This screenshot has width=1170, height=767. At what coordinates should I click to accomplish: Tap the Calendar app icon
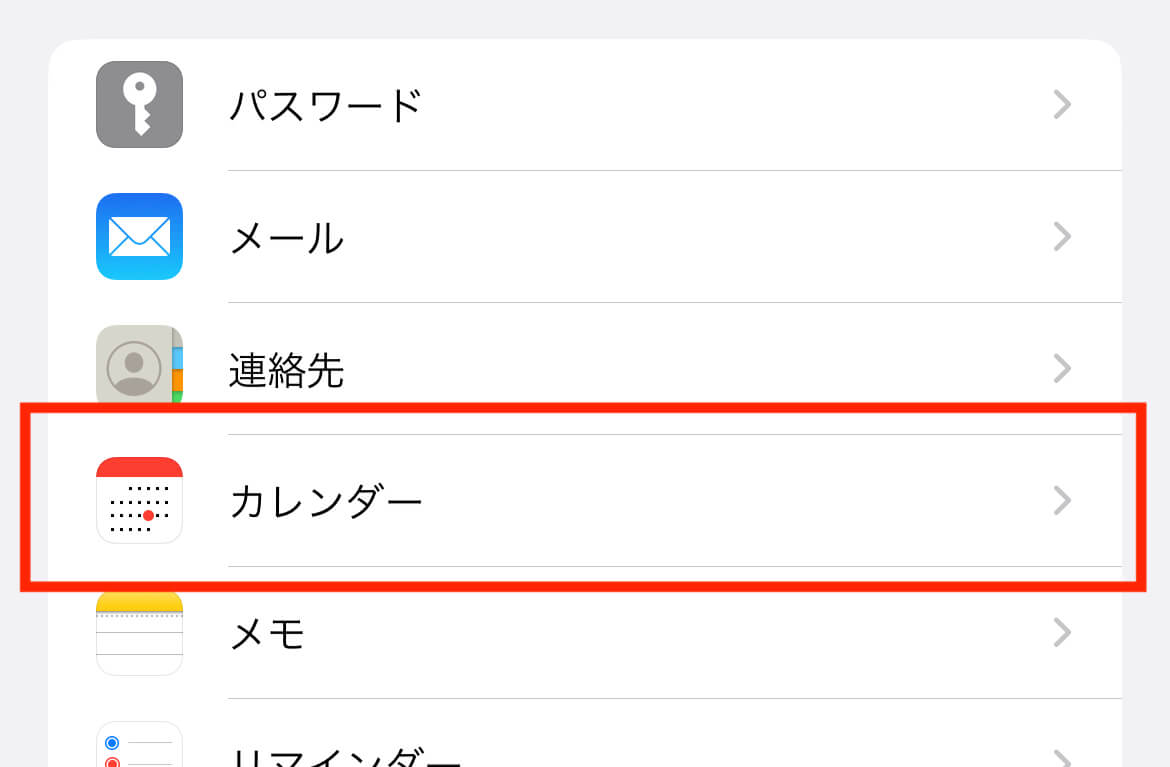tap(140, 500)
